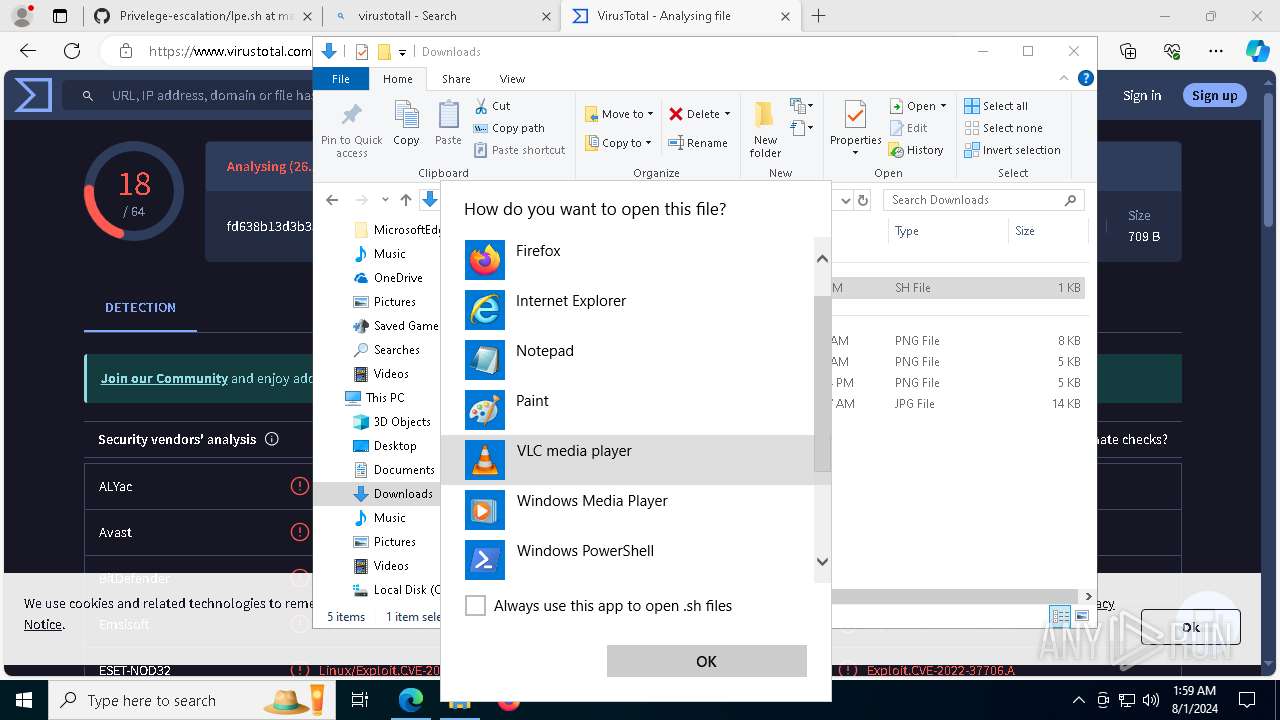
Task: Select the JPG File row
Action: (958, 404)
